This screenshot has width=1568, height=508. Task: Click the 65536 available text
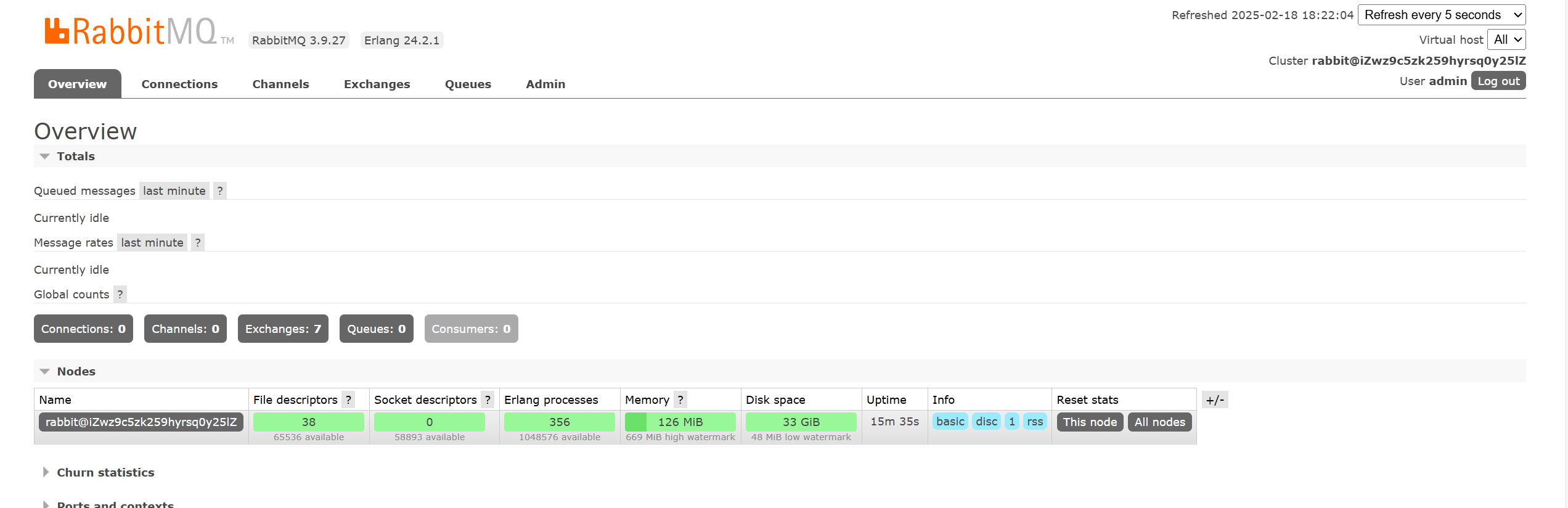[309, 437]
